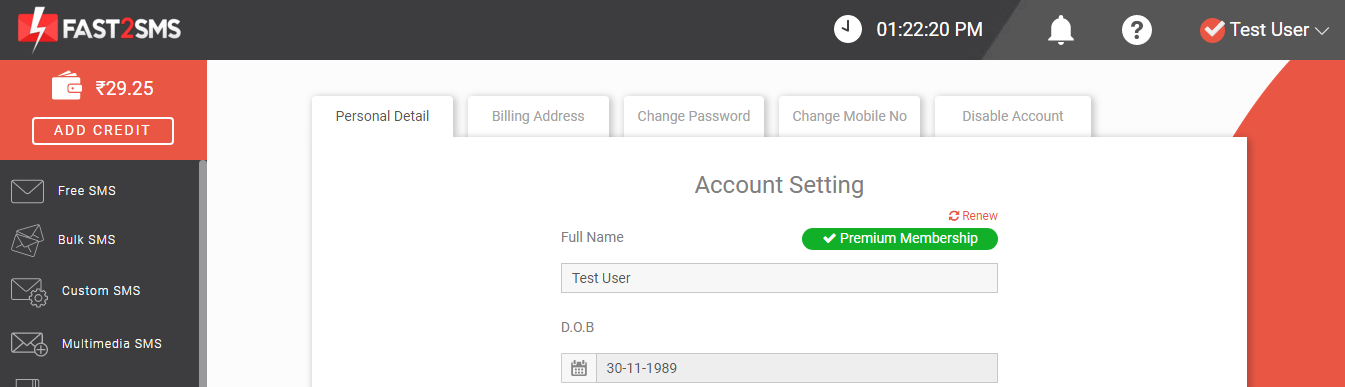The width and height of the screenshot is (1345, 387).
Task: Click the calendar icon beside D.O.B
Action: (579, 368)
